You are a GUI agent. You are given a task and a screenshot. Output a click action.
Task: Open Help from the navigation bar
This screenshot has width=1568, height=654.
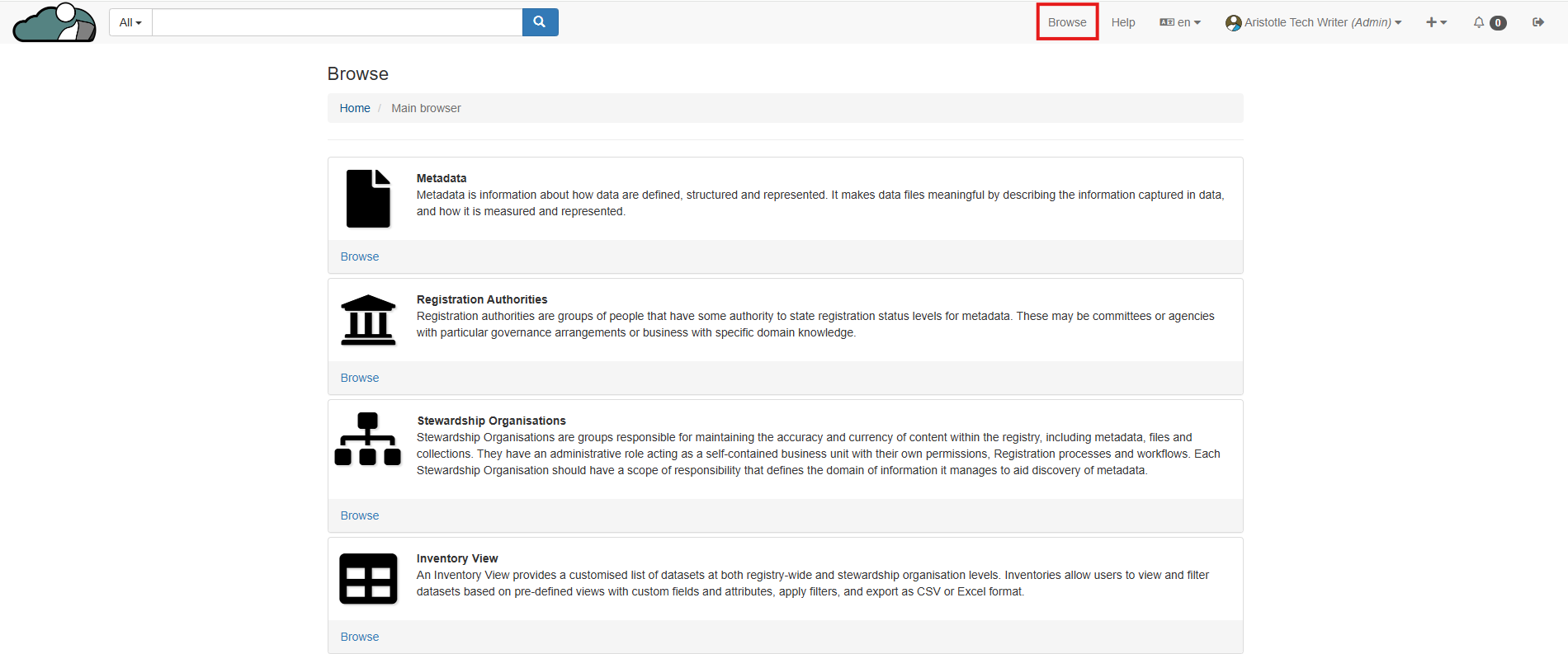click(1123, 22)
